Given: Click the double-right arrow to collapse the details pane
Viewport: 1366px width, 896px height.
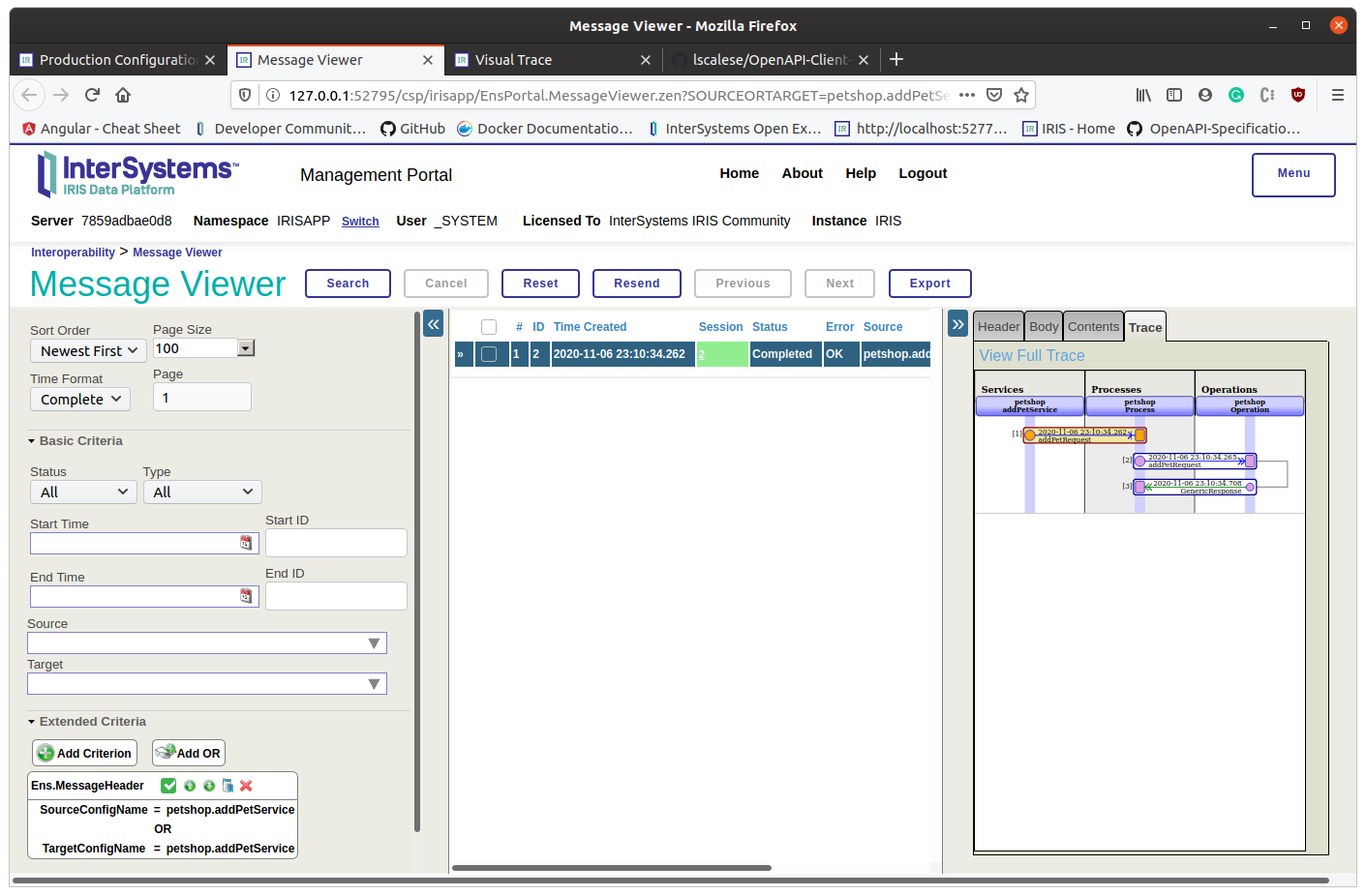Looking at the screenshot, I should (x=958, y=324).
